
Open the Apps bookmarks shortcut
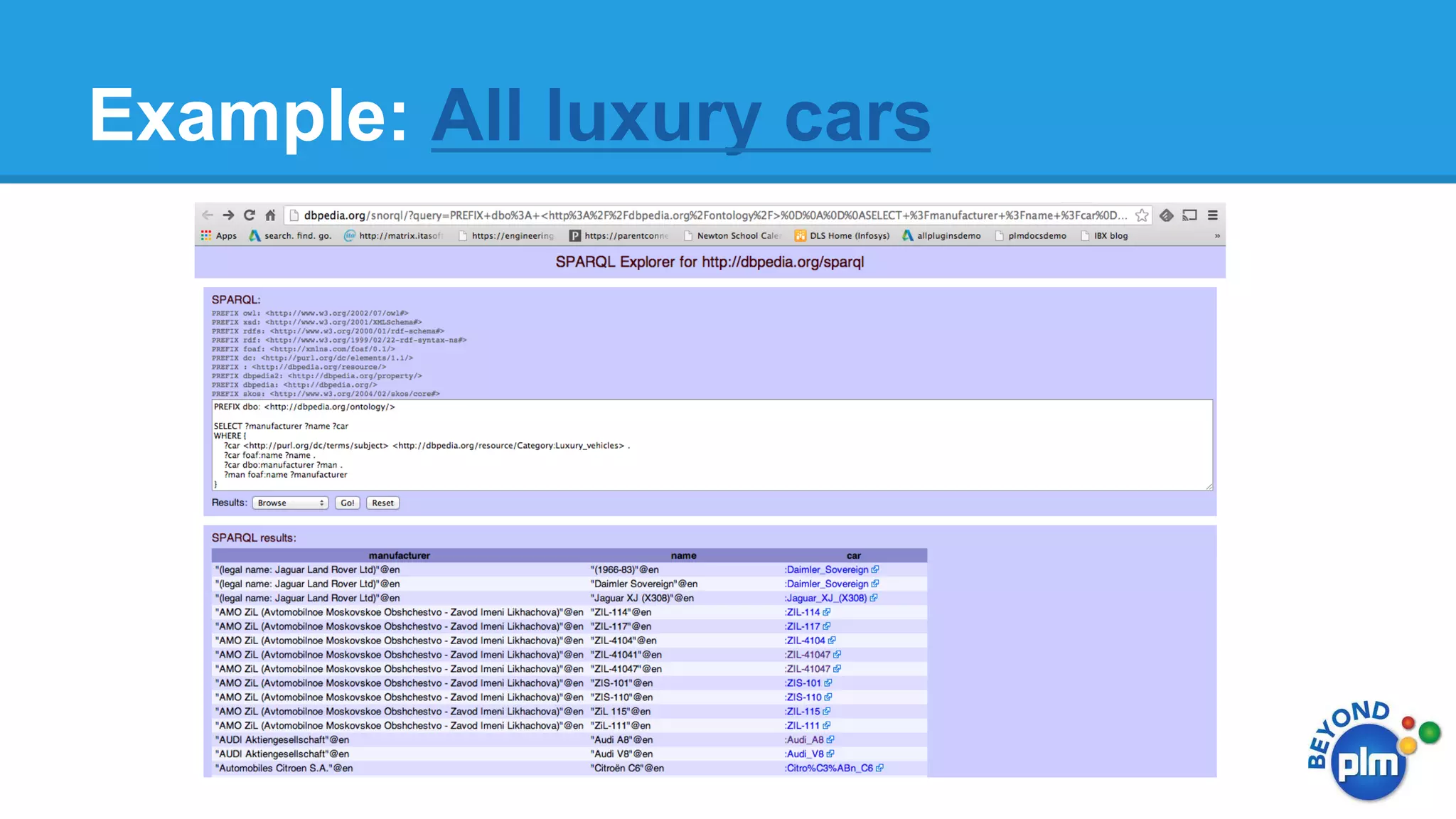pos(219,235)
